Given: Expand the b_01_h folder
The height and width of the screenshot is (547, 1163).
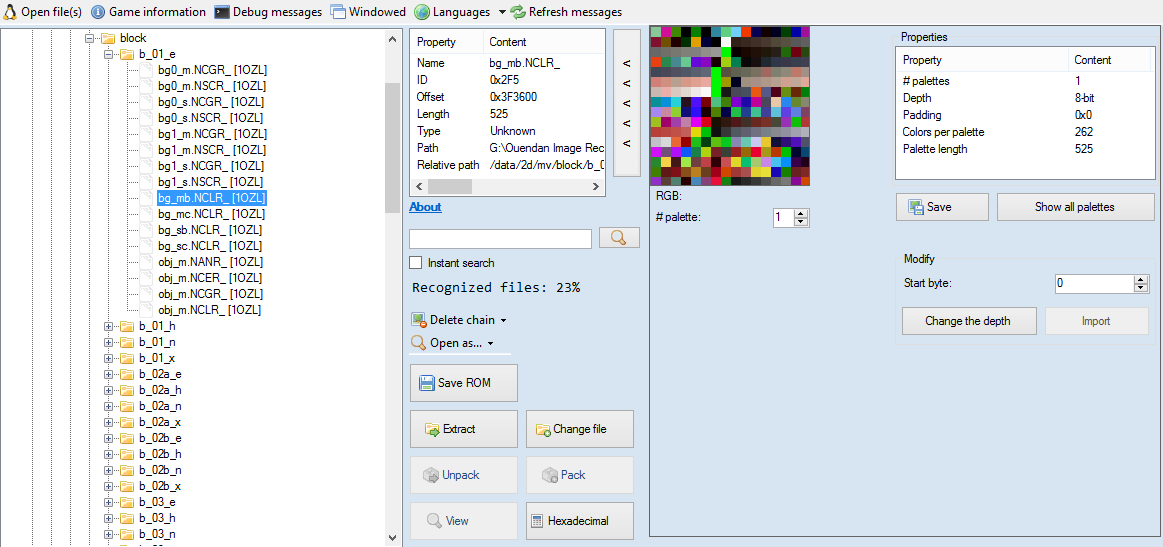Looking at the screenshot, I should [109, 326].
